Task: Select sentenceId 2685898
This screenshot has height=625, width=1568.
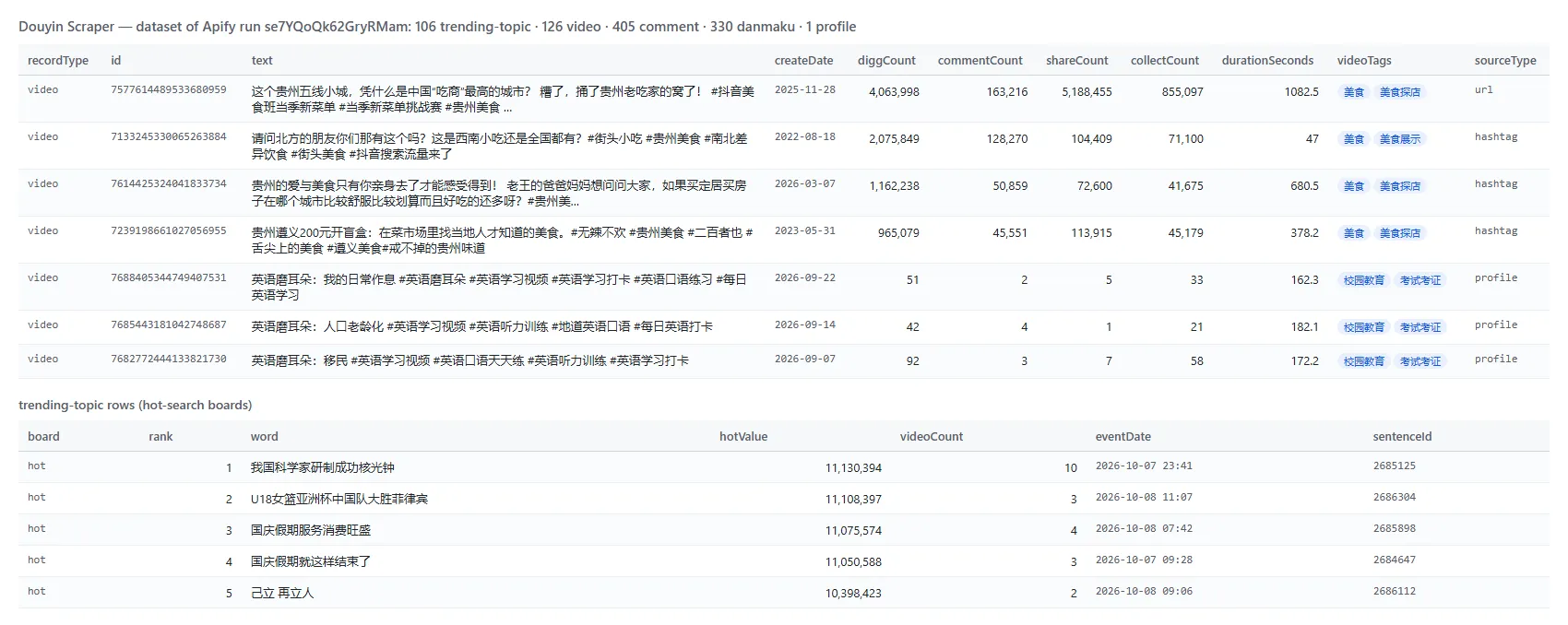Action: [1394, 529]
